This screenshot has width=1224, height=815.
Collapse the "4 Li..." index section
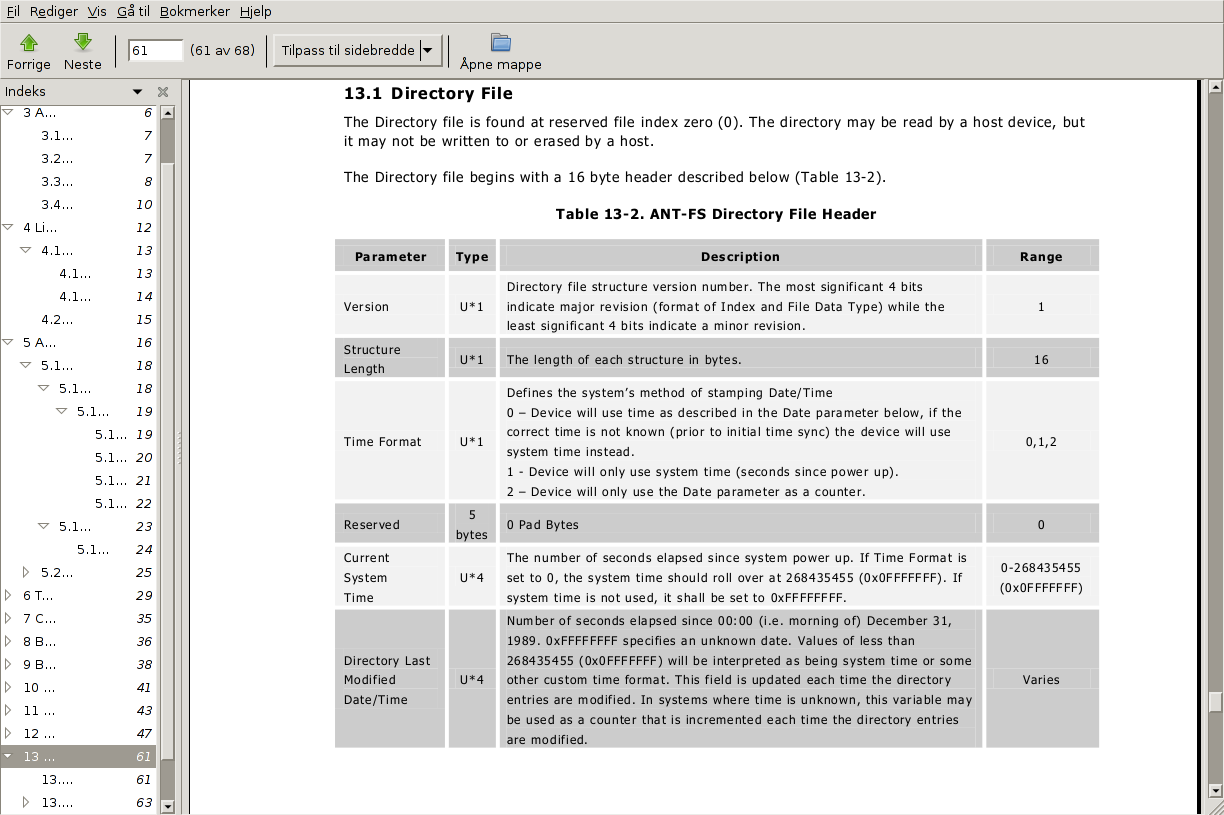8,227
